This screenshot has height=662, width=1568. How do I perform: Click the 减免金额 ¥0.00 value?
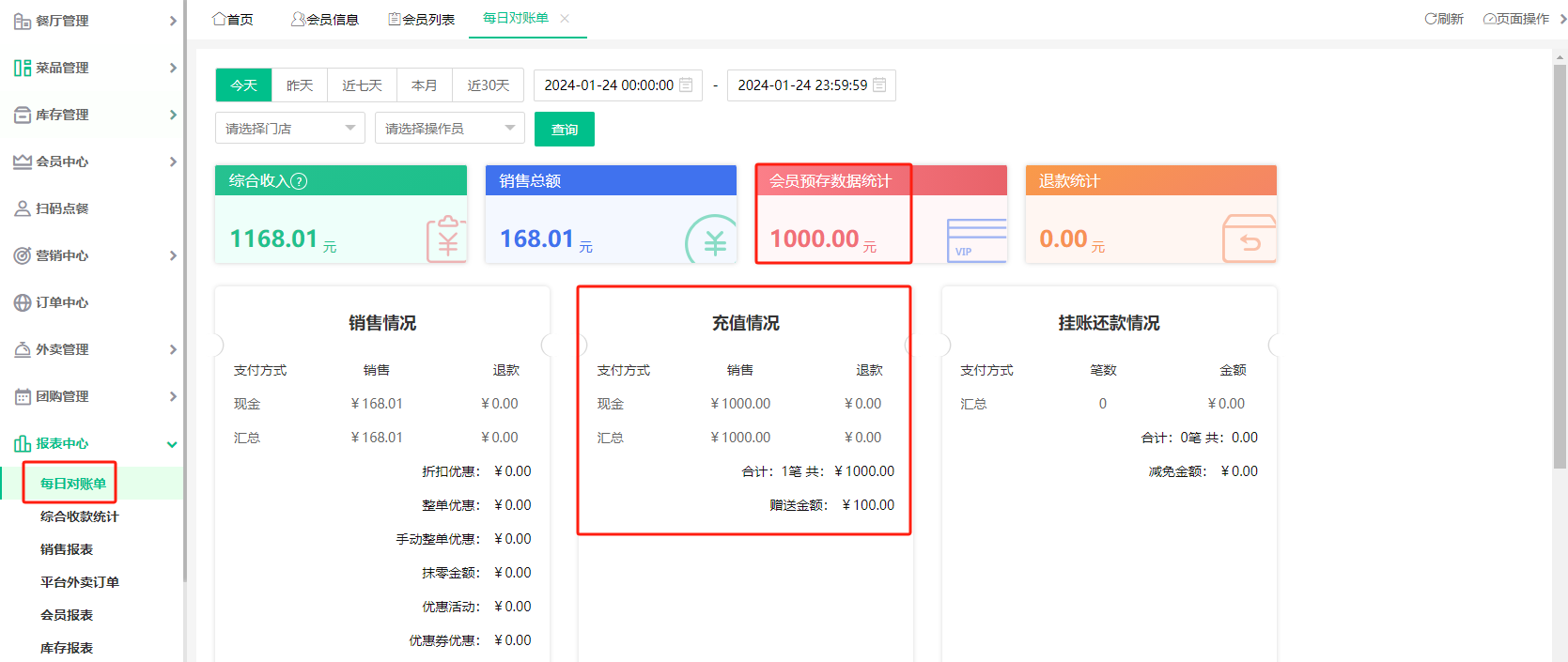1239,471
